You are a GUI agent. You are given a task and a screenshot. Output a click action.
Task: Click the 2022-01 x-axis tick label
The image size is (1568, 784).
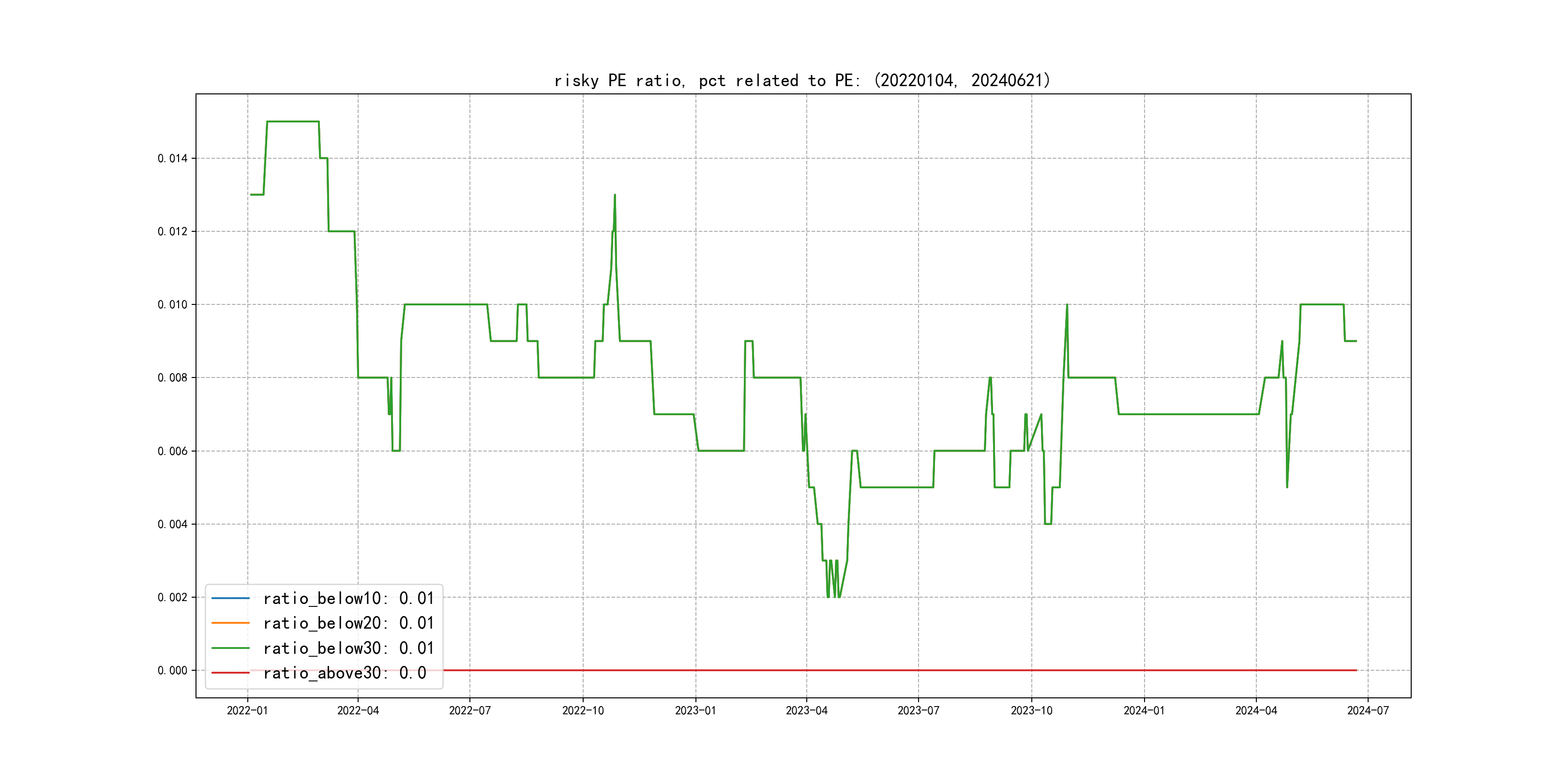[x=247, y=710]
